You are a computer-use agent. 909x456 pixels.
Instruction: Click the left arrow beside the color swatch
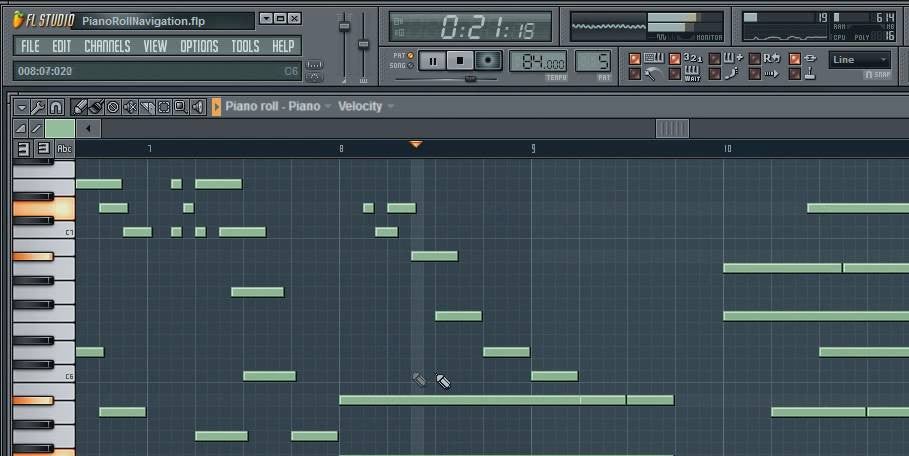pyautogui.click(x=88, y=129)
